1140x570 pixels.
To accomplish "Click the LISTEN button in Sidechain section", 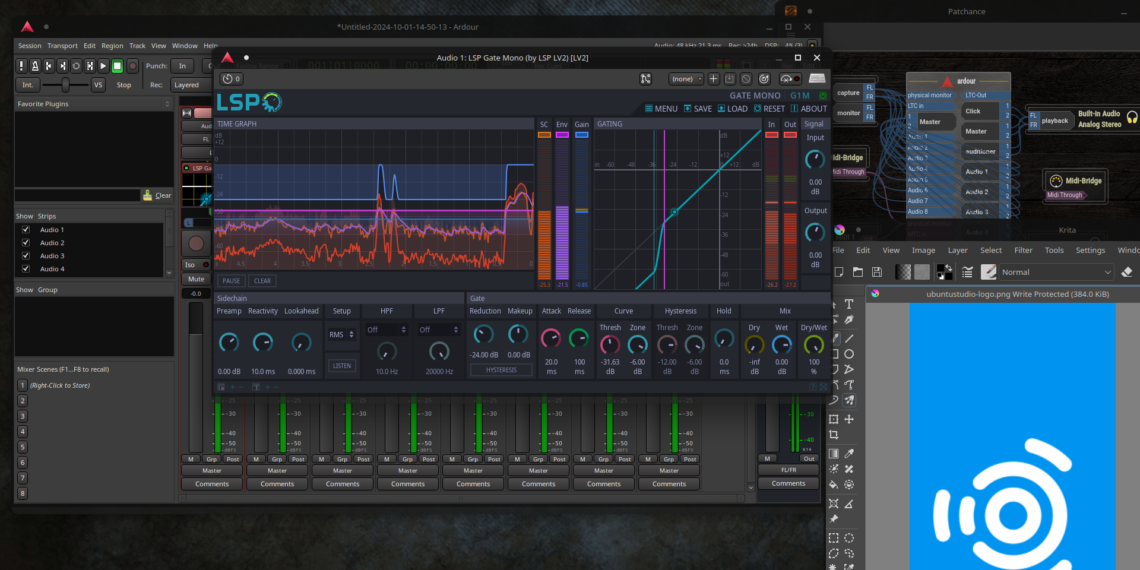I will (x=341, y=366).
